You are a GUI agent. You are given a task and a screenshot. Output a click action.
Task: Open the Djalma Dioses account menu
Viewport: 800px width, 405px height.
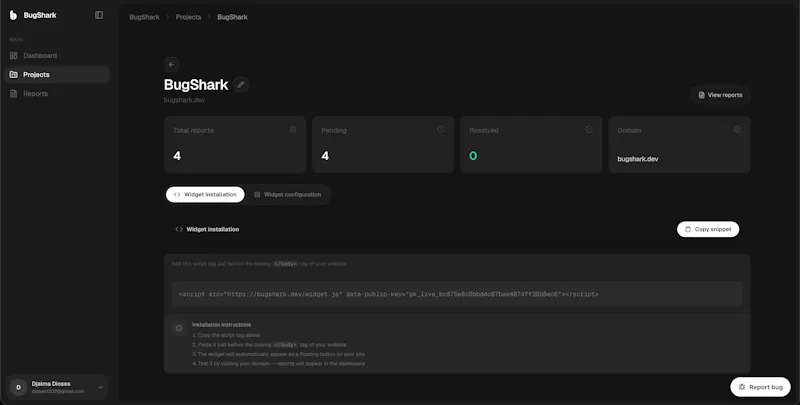coord(57,387)
